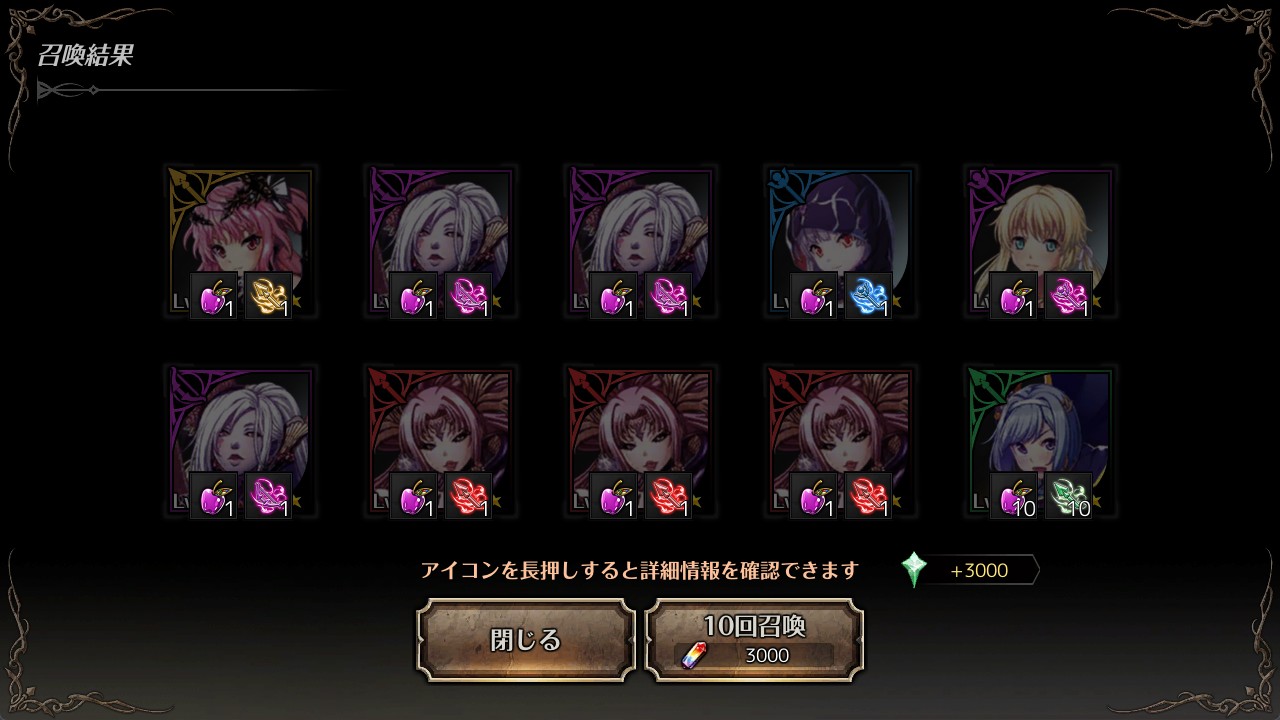Summon again with 10回召喚 button
This screenshot has width=1280, height=720.
755,640
